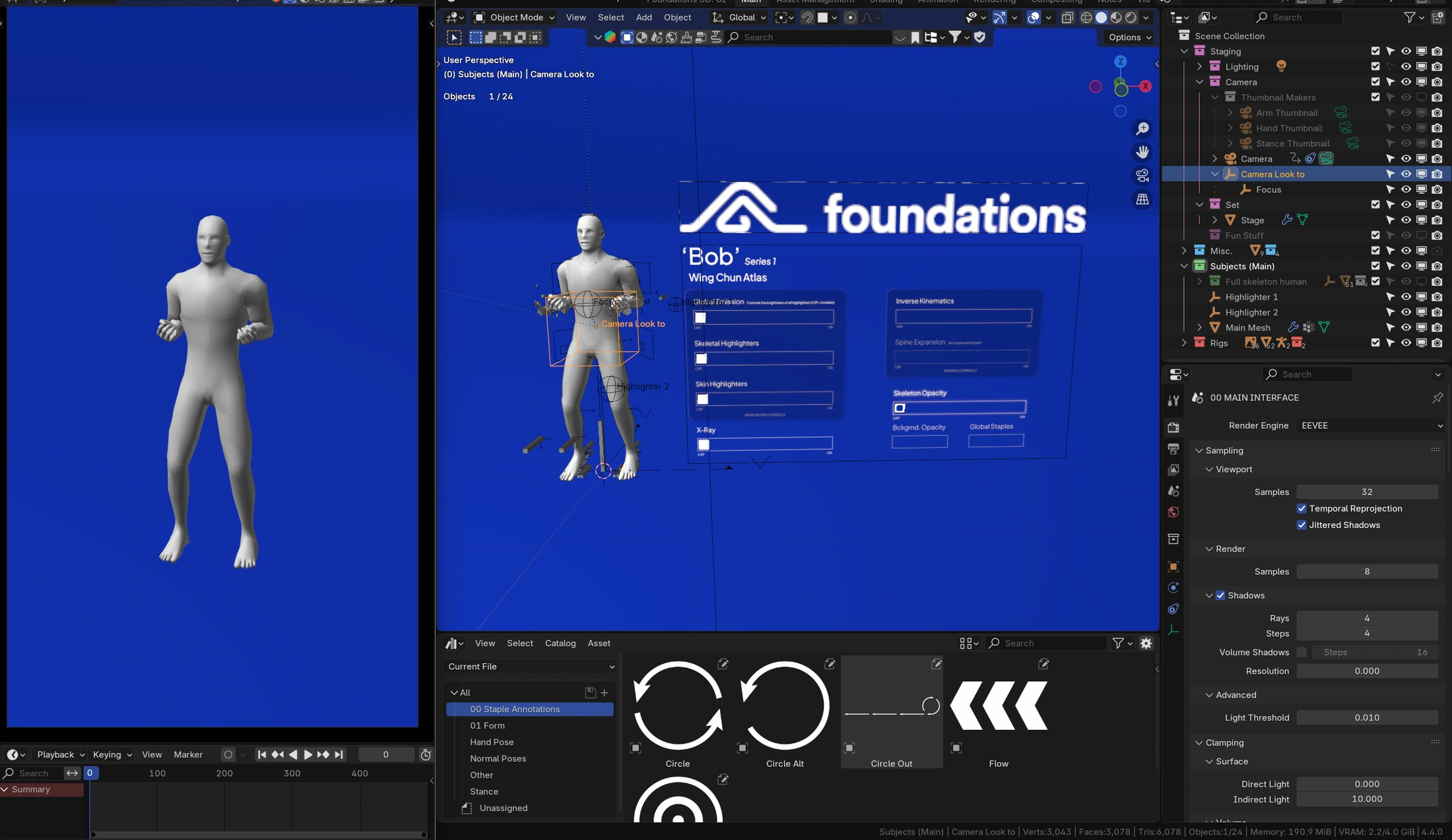Click the outliner filter funnel icon
This screenshot has height=840, width=1452.
(x=1410, y=18)
